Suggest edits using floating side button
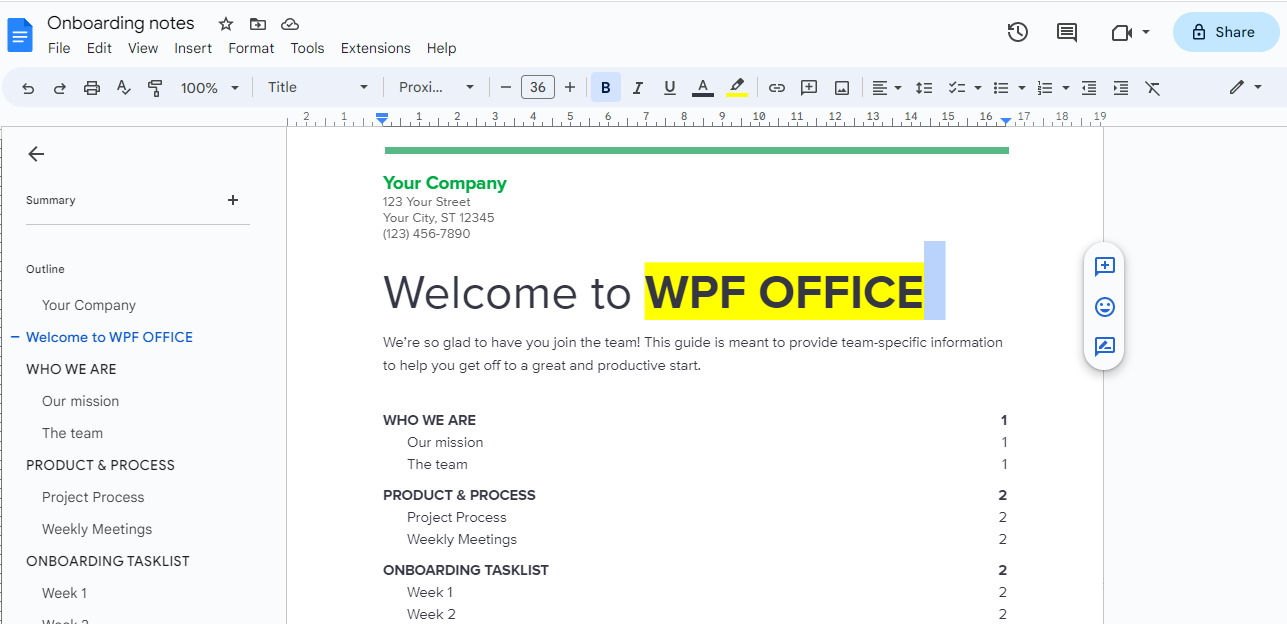This screenshot has width=1287, height=624. (1105, 347)
